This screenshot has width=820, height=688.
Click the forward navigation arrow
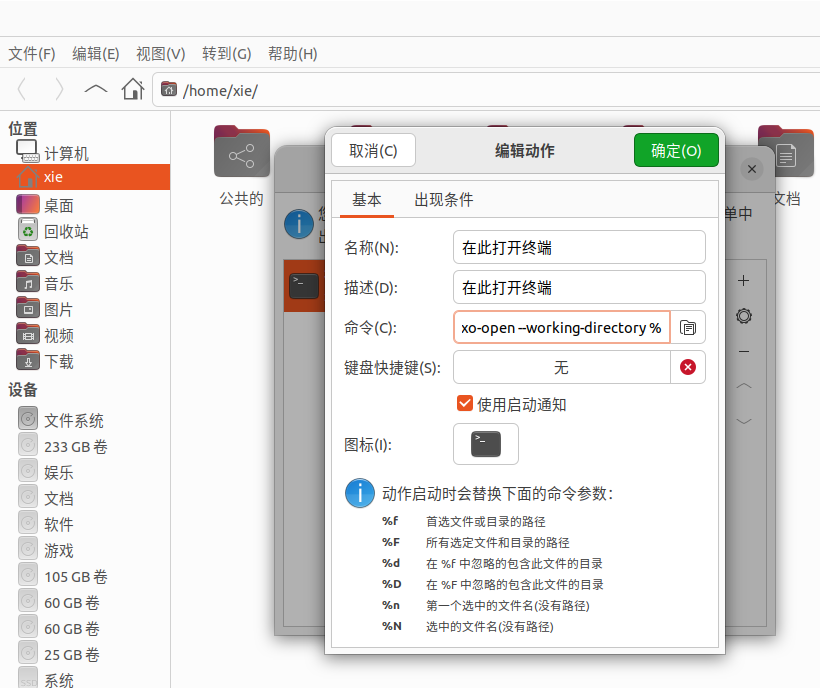[59, 89]
